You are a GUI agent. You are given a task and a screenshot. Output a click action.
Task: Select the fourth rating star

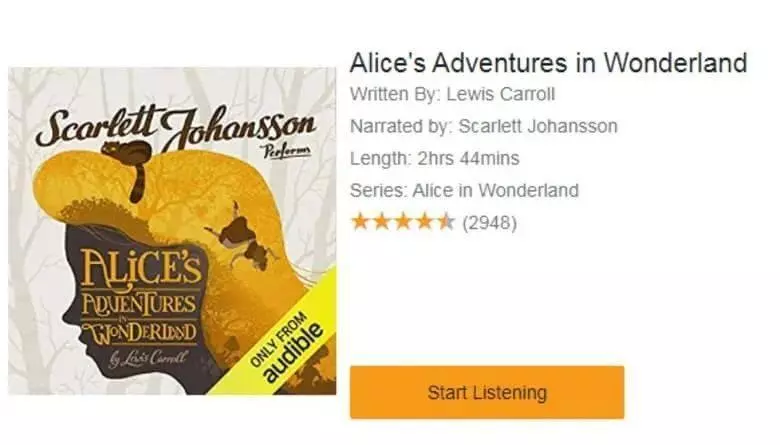(x=425, y=222)
